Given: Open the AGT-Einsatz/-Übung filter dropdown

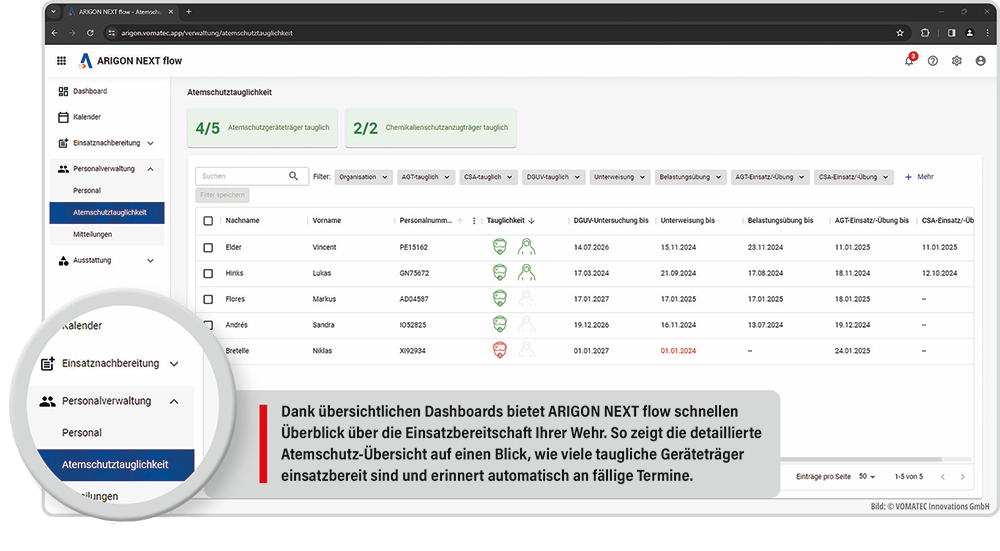Looking at the screenshot, I should 770,177.
